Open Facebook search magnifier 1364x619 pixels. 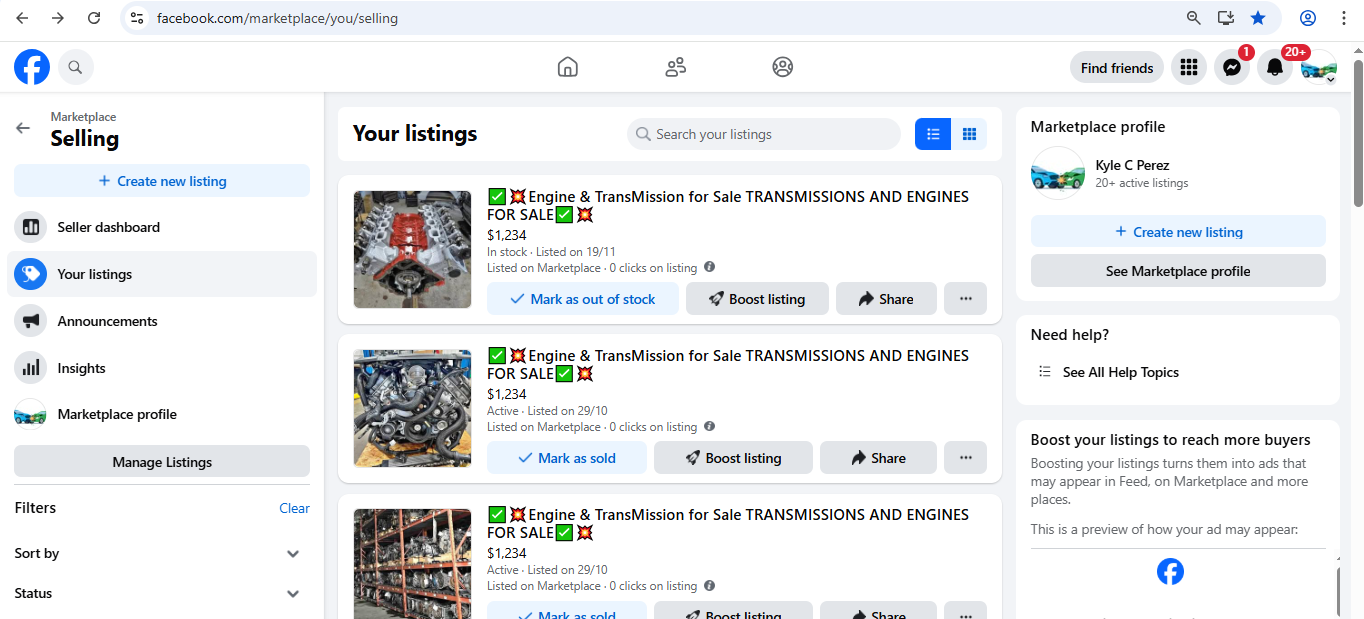(x=76, y=68)
